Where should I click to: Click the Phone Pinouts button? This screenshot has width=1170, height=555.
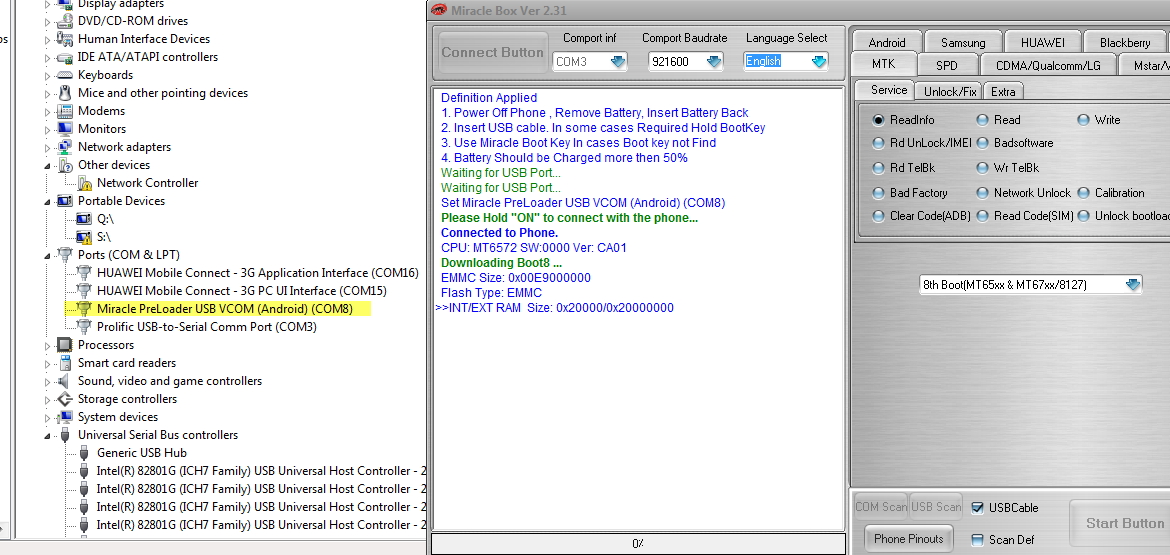point(908,539)
